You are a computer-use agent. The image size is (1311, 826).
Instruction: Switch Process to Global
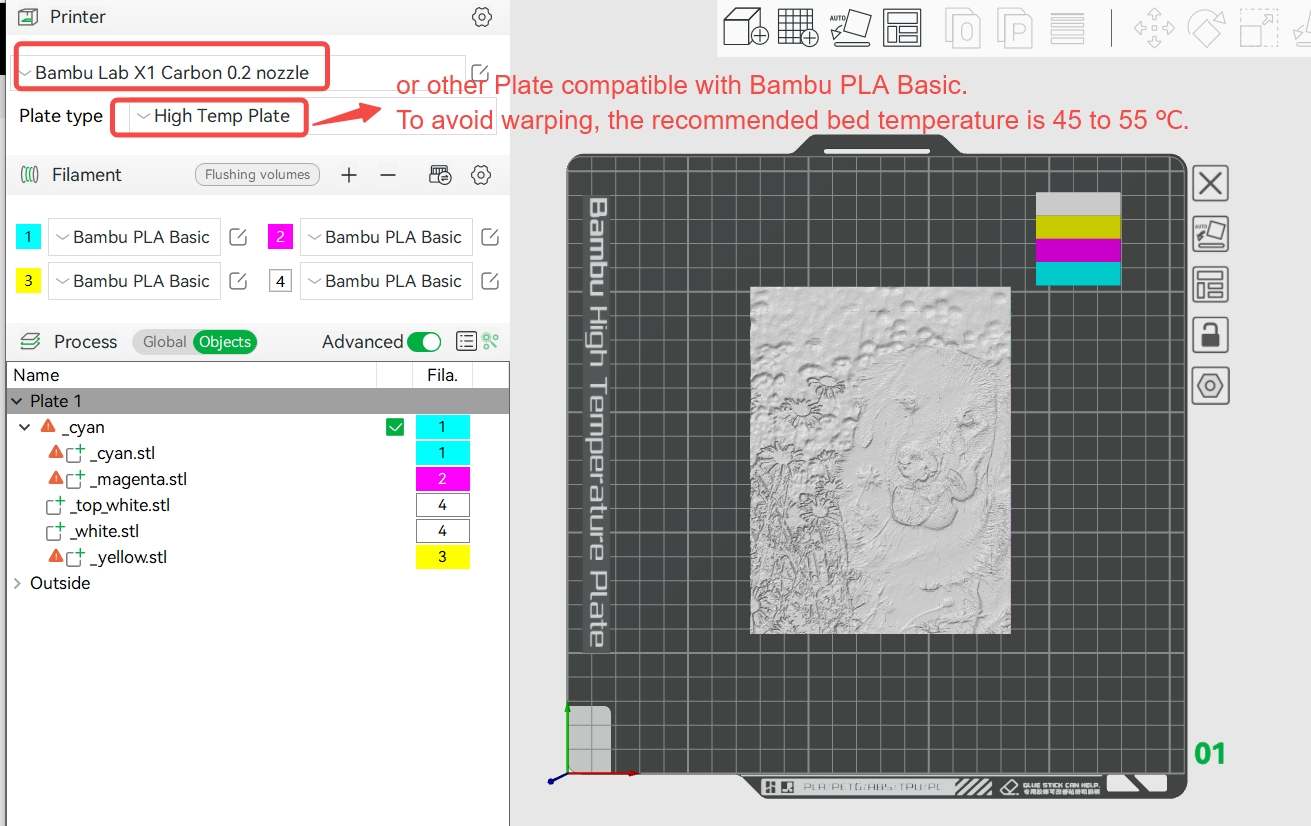[x=164, y=342]
